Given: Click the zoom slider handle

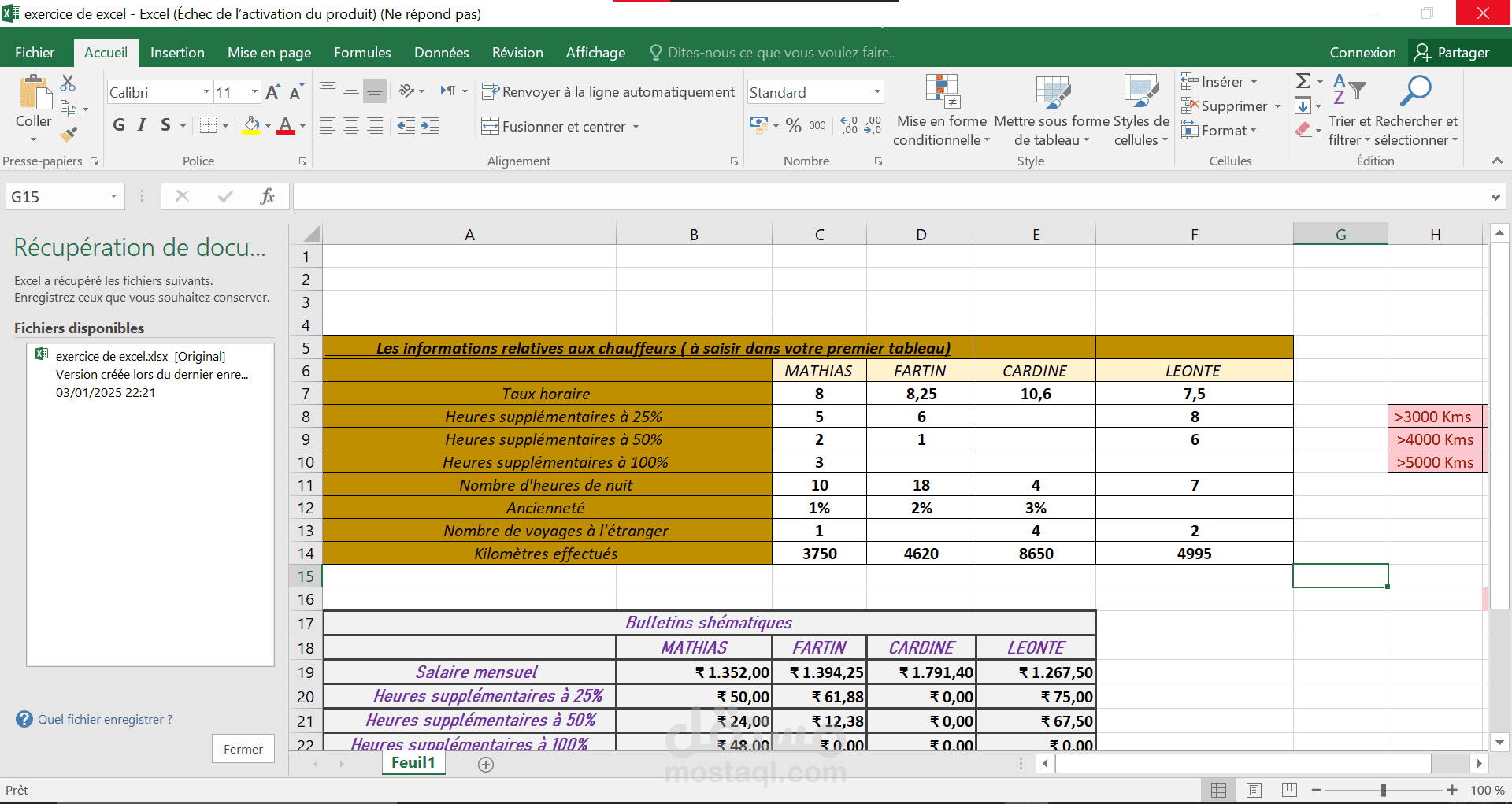Looking at the screenshot, I should pyautogui.click(x=1384, y=790).
